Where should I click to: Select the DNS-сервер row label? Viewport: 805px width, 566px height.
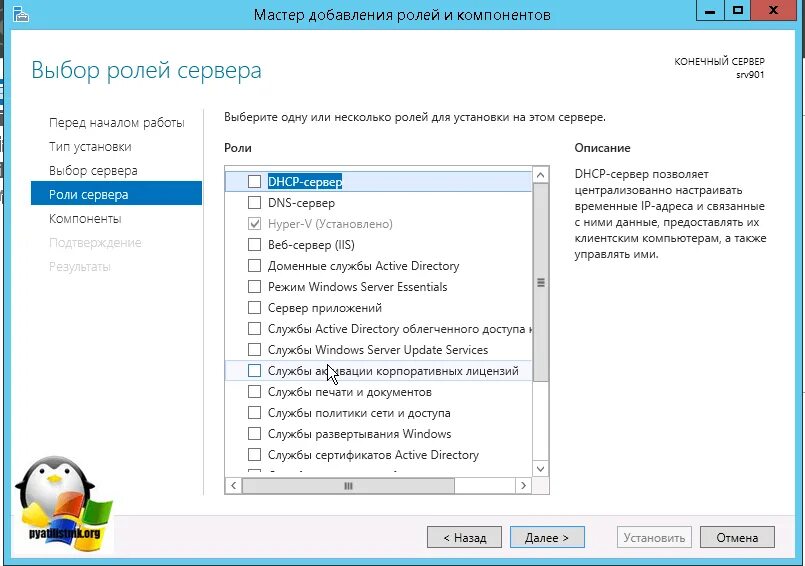click(301, 202)
